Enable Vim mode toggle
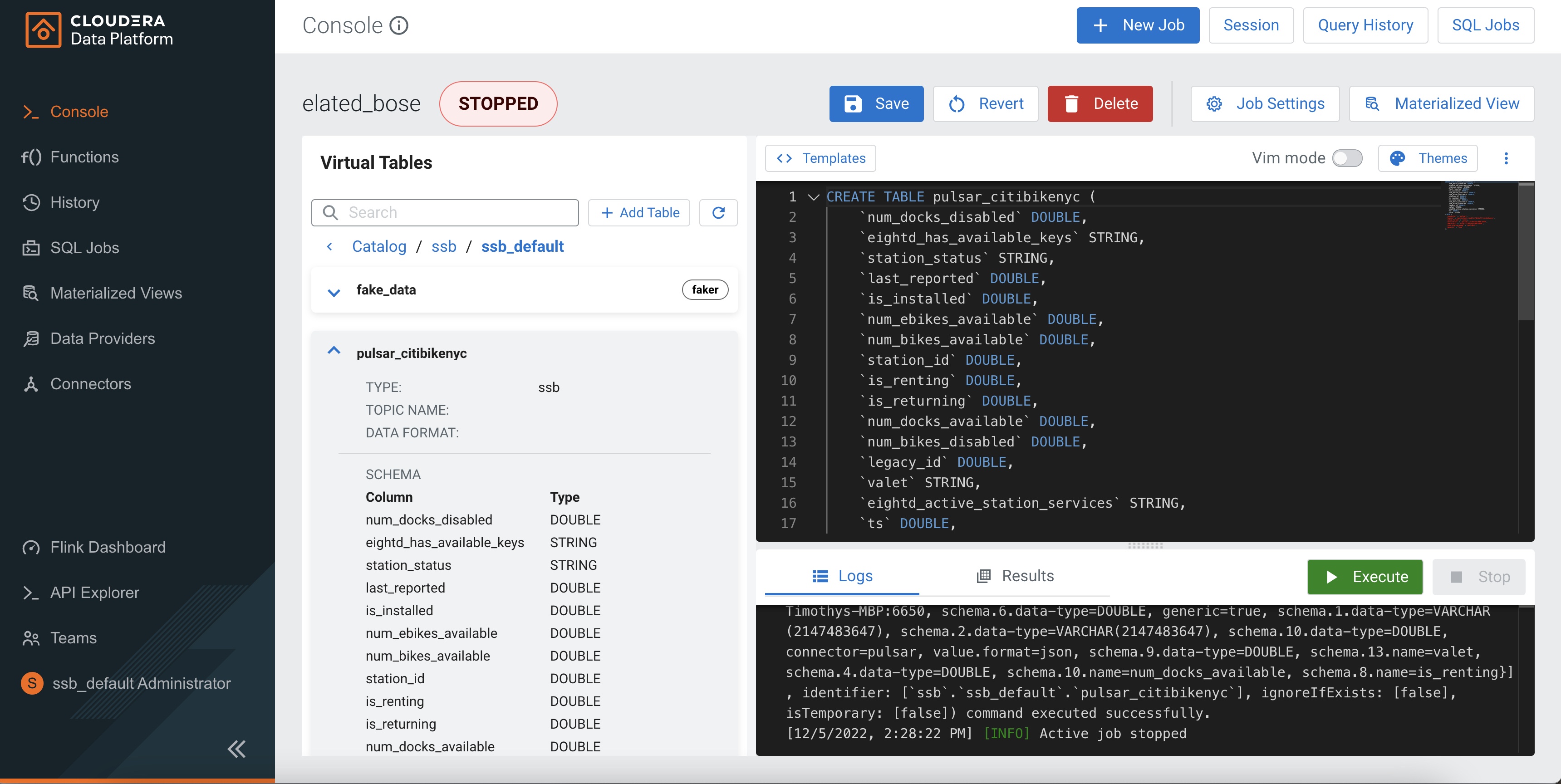Screen dimensions: 1561x784 click(1346, 158)
